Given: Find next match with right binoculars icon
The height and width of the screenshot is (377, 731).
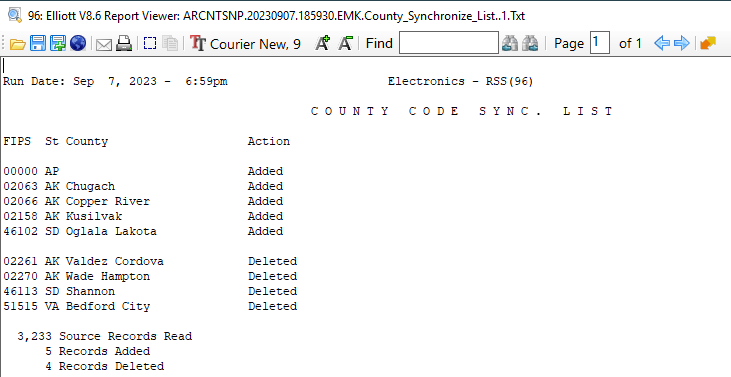Looking at the screenshot, I should [x=530, y=43].
